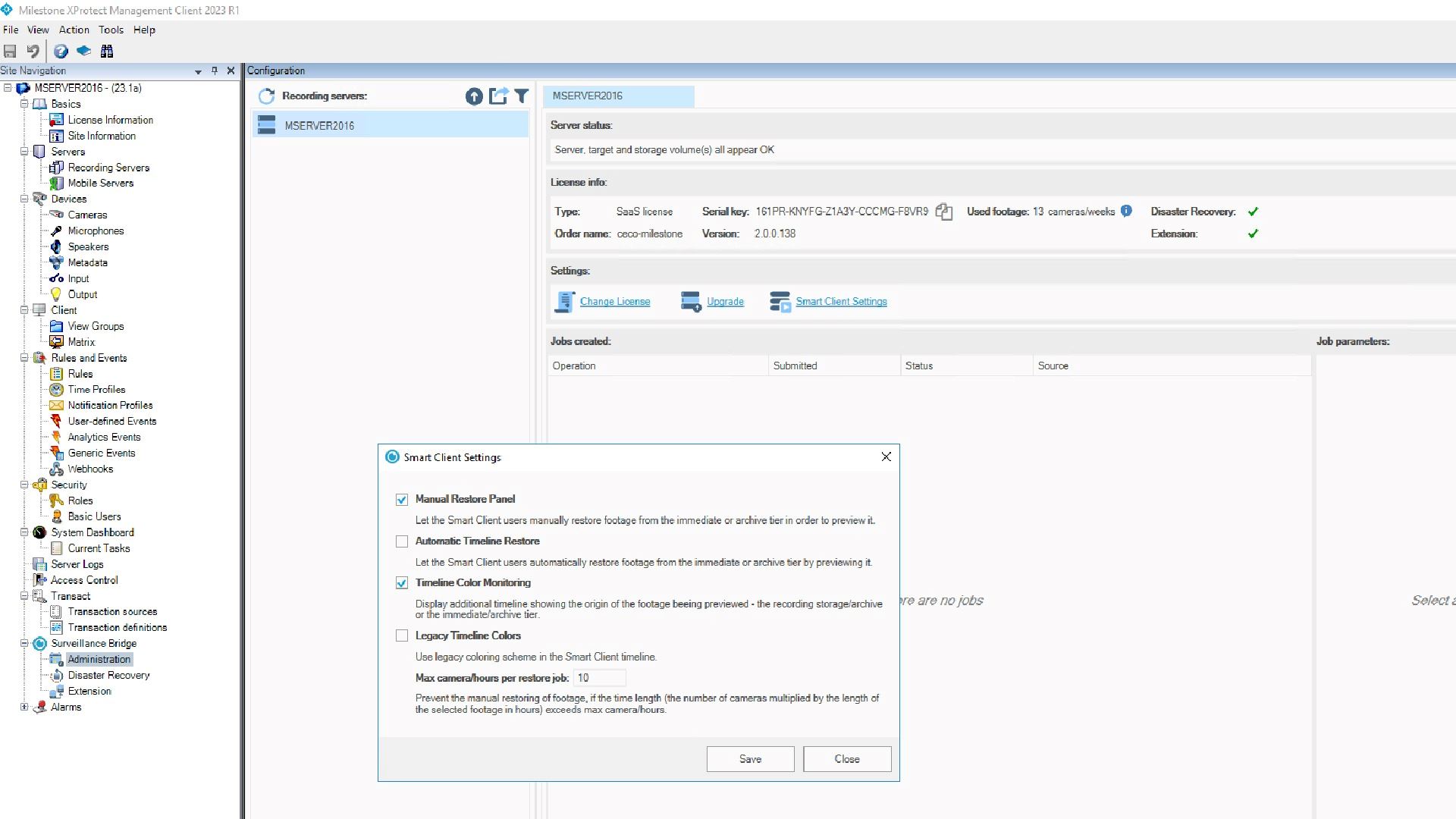Click the Save toolbar icon
The height and width of the screenshot is (819, 1456).
tap(10, 52)
